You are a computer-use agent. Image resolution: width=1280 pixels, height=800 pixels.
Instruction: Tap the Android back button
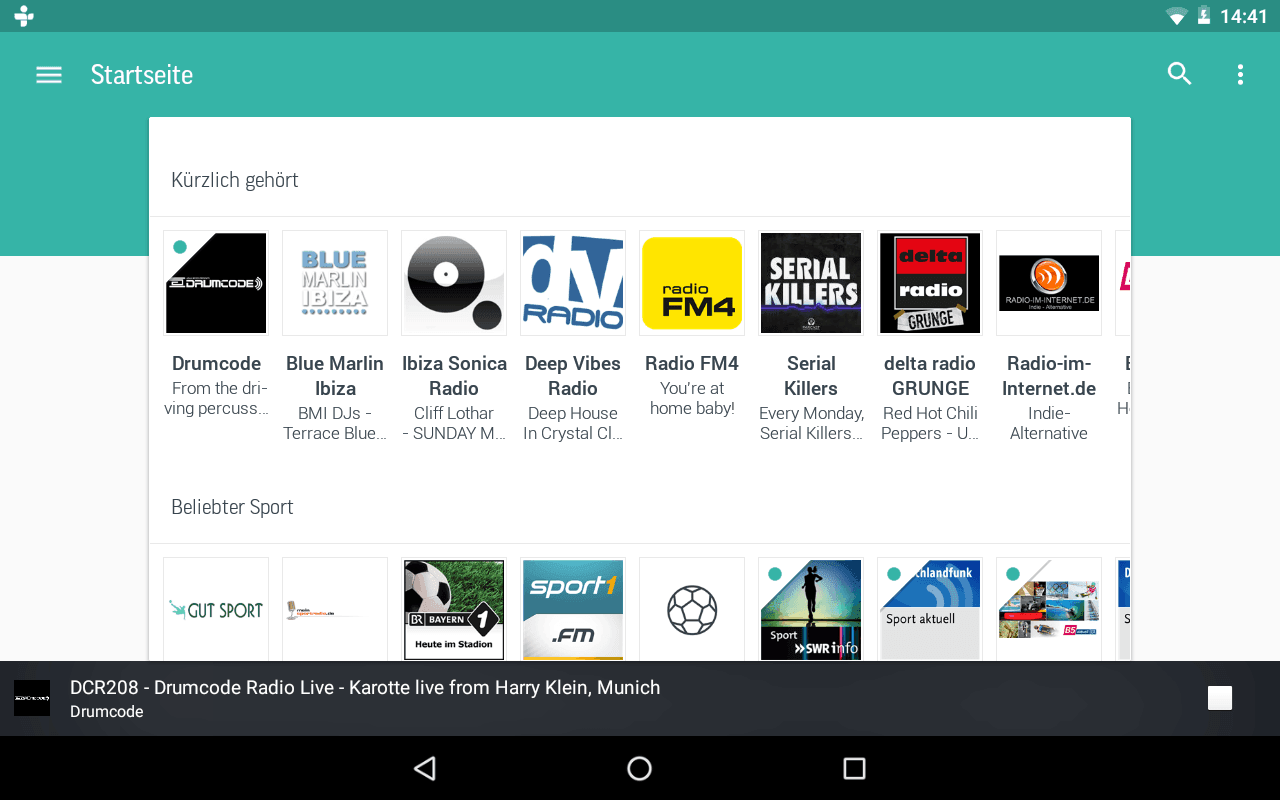[x=425, y=768]
